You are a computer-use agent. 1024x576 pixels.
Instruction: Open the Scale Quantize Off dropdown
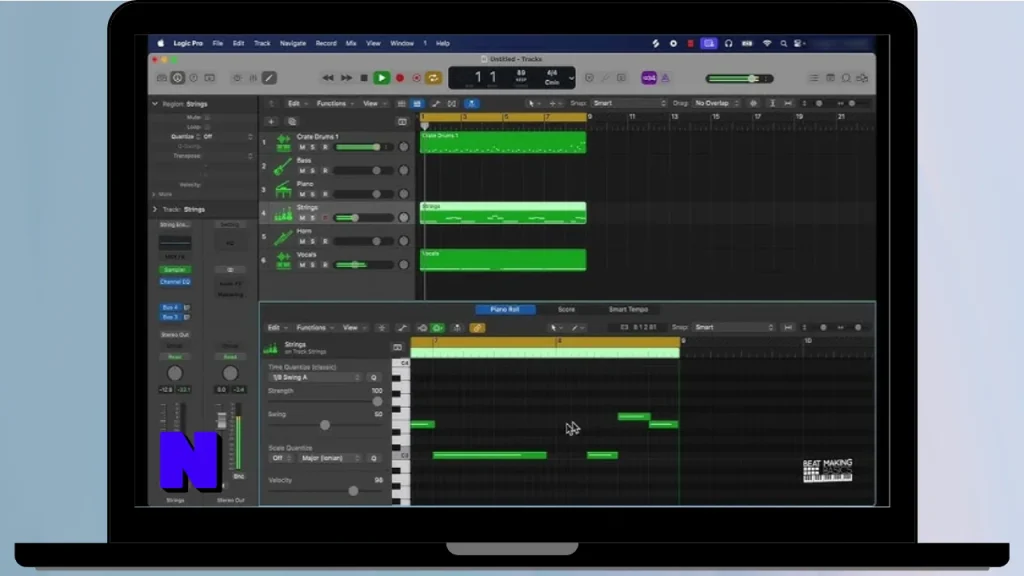coord(280,458)
